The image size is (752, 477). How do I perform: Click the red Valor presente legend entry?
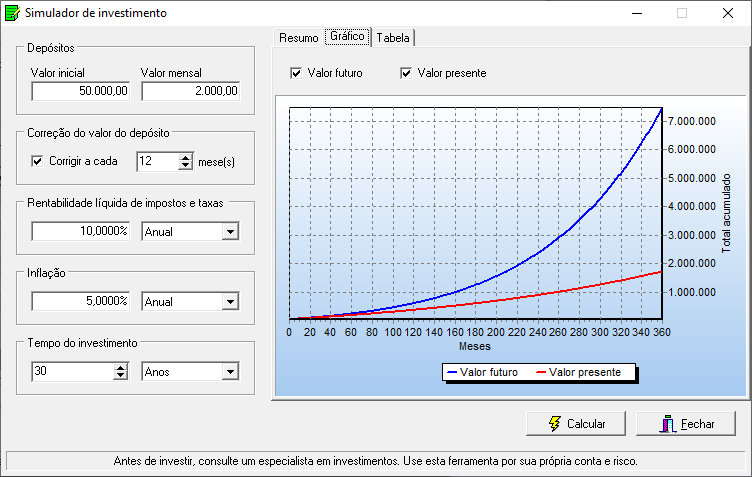[578, 372]
